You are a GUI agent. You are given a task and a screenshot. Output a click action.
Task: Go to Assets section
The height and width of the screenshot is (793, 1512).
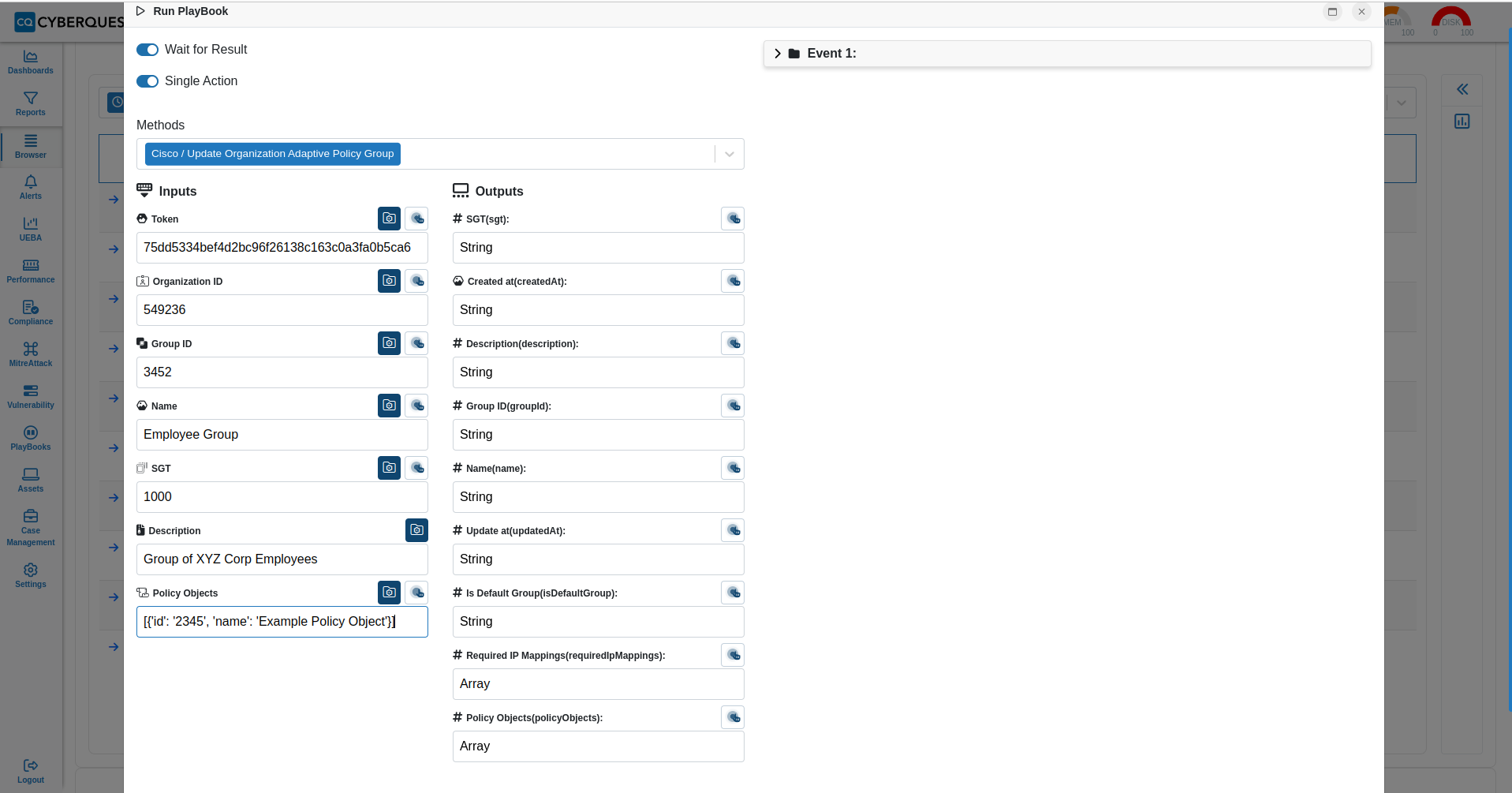[31, 481]
